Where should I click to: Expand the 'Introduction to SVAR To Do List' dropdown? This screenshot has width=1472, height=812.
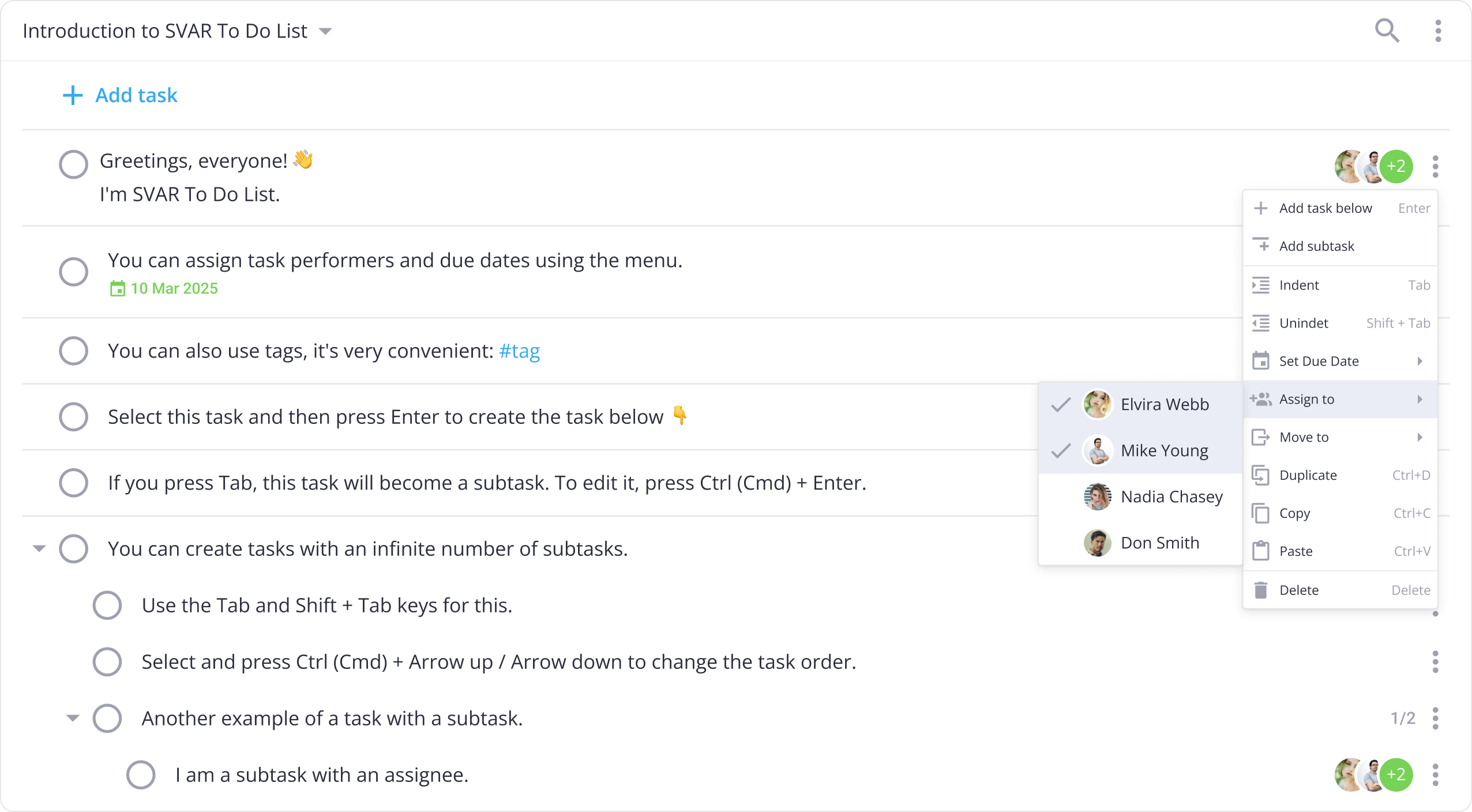[x=326, y=31]
